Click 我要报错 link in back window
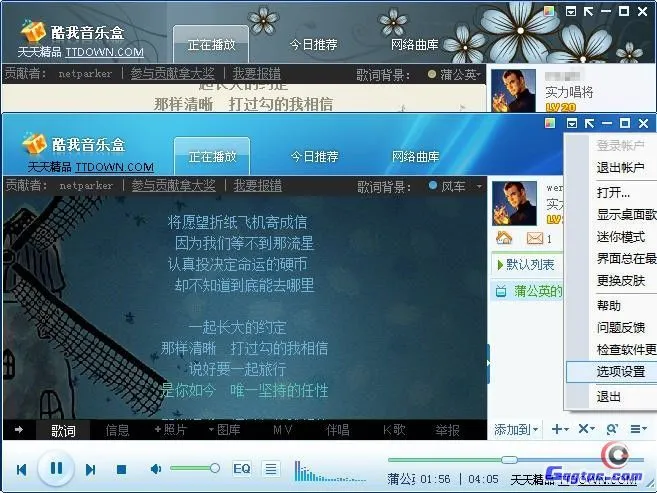The width and height of the screenshot is (657, 493). pos(257,74)
